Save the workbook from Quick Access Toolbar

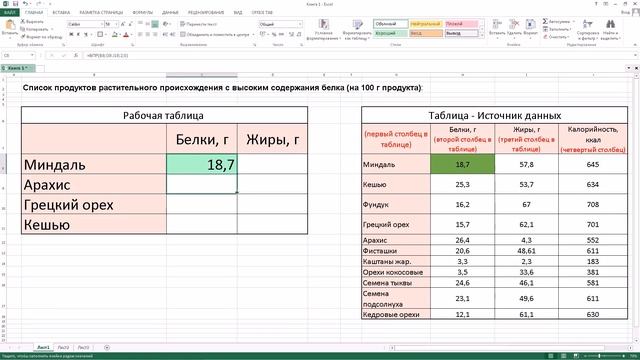pos(15,4)
